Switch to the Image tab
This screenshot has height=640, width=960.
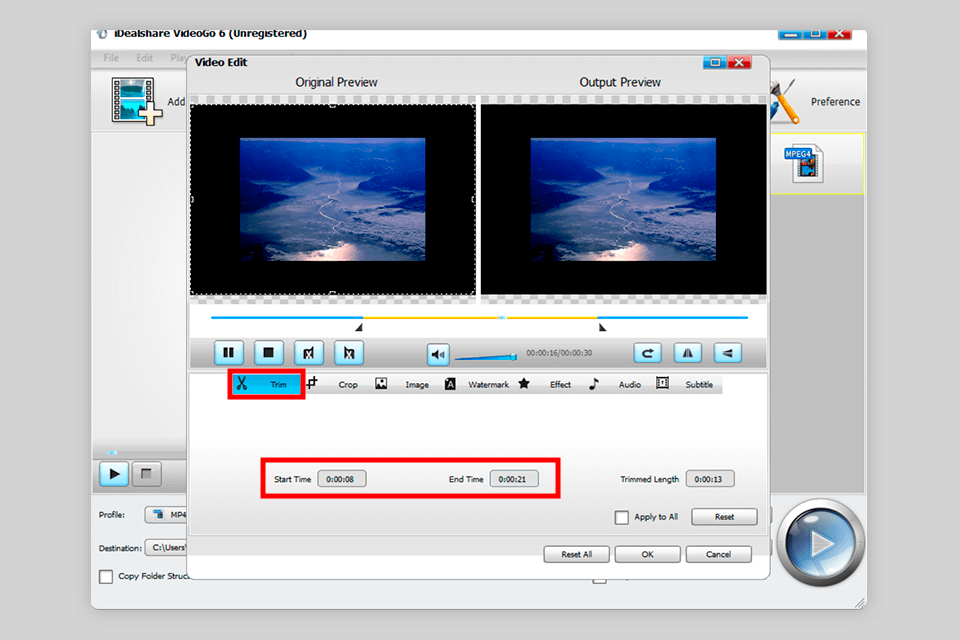402,384
